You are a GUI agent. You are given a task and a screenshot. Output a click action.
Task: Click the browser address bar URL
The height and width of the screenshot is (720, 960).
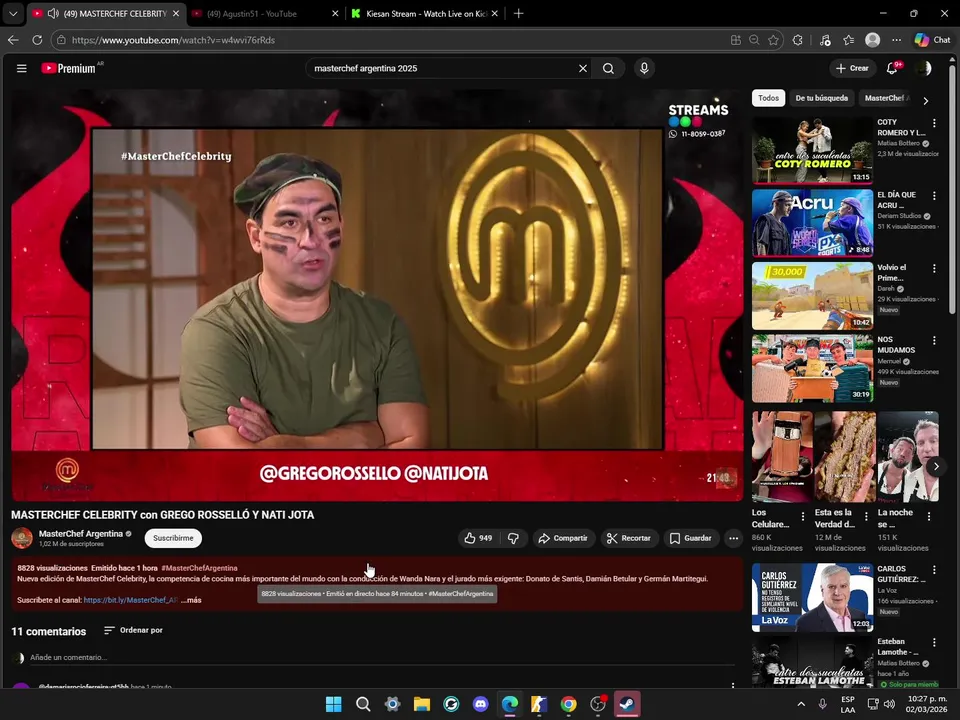pos(173,40)
